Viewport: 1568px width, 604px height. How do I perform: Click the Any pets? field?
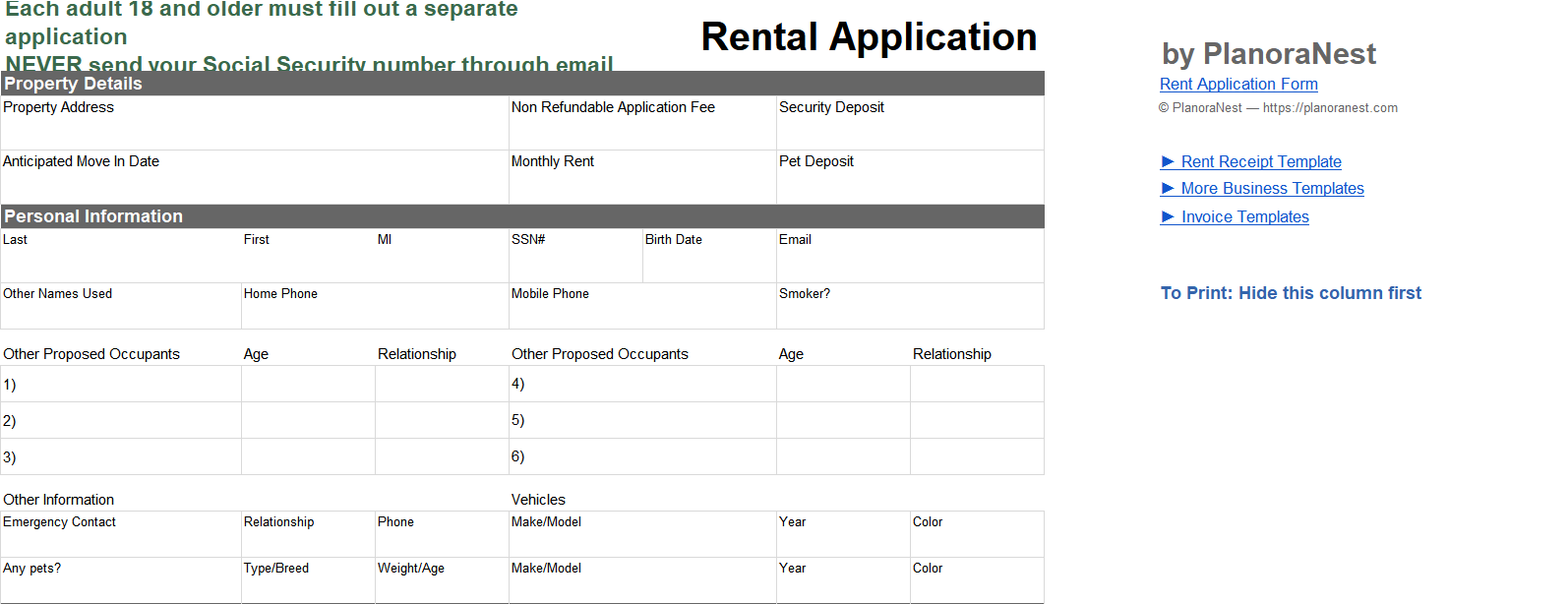point(121,580)
